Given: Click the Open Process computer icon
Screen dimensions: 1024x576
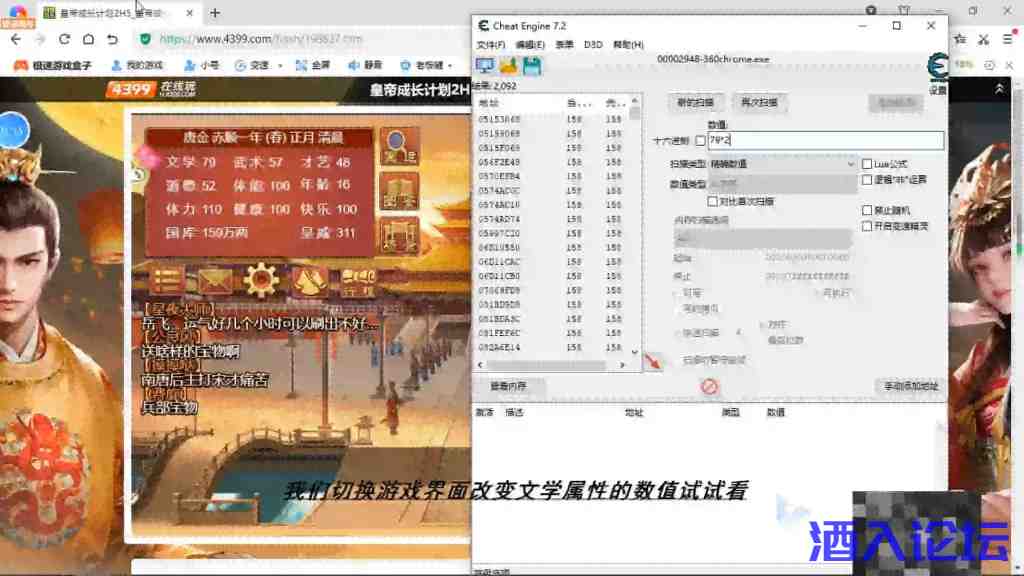Looking at the screenshot, I should (485, 66).
